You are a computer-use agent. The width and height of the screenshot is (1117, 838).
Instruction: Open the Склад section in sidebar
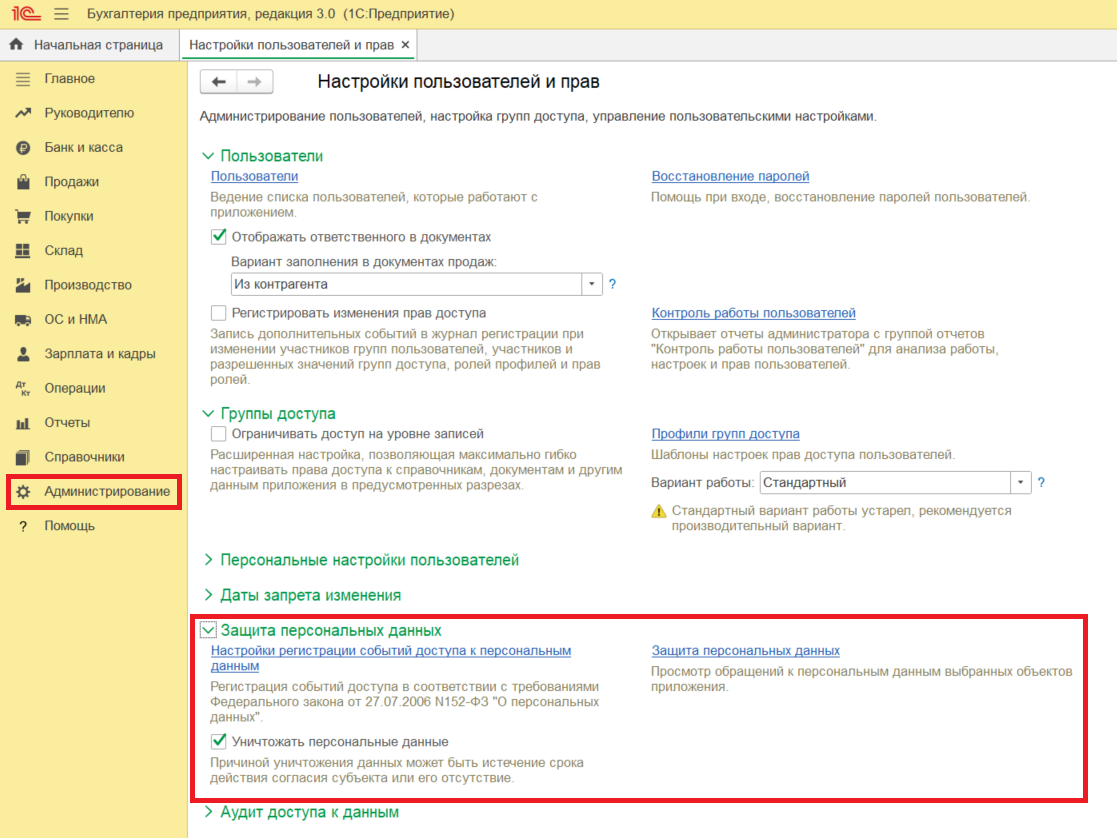tap(63, 250)
